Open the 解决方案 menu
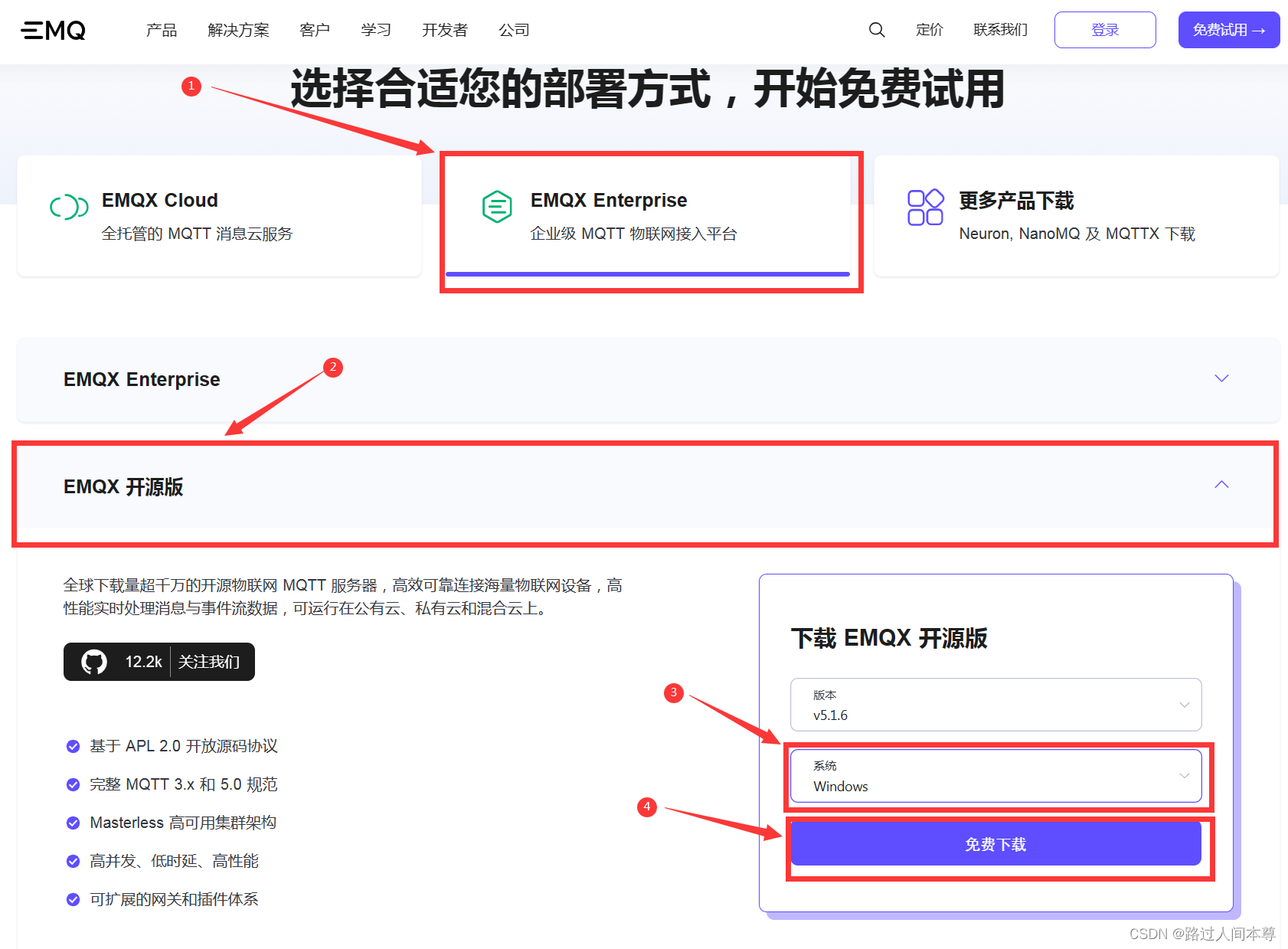The image size is (1288, 949). point(238,30)
